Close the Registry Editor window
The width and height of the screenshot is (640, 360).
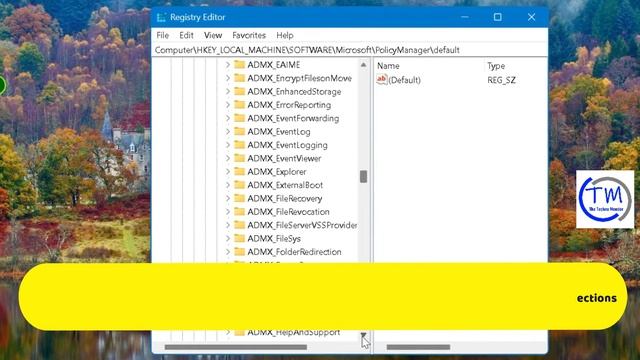pyautogui.click(x=531, y=17)
